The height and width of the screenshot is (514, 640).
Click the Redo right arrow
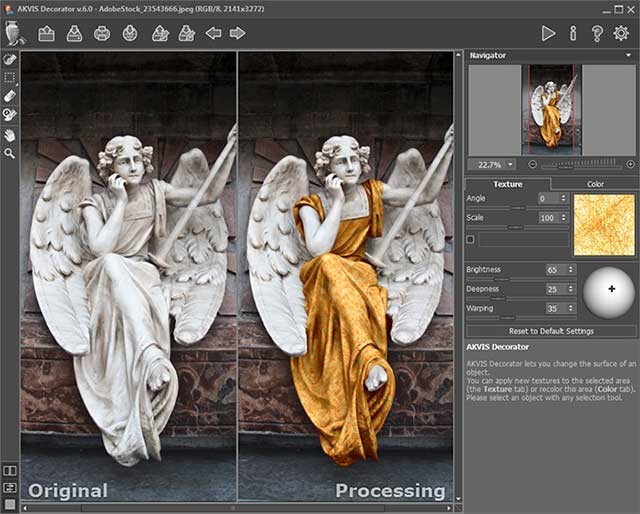(x=238, y=34)
